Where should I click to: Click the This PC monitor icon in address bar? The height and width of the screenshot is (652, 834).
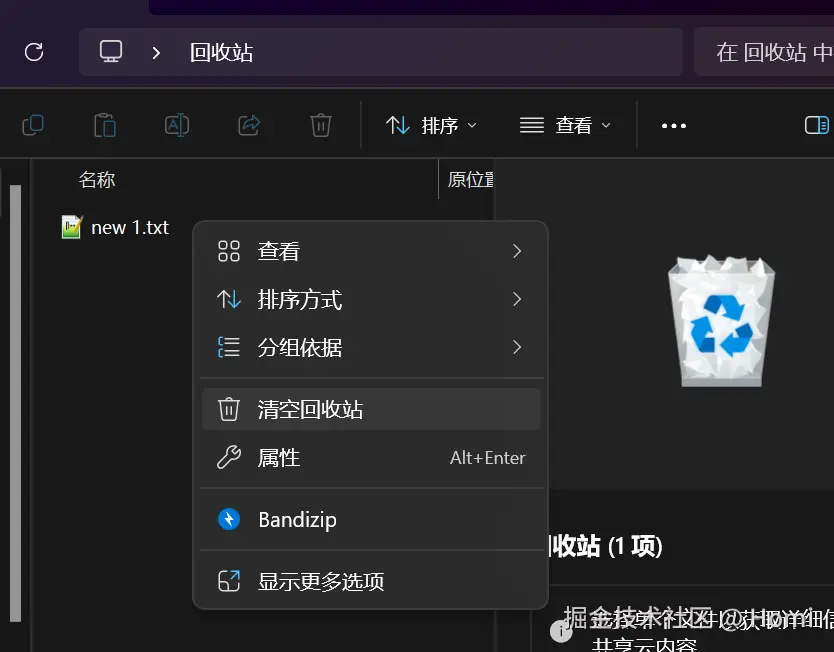pos(111,52)
